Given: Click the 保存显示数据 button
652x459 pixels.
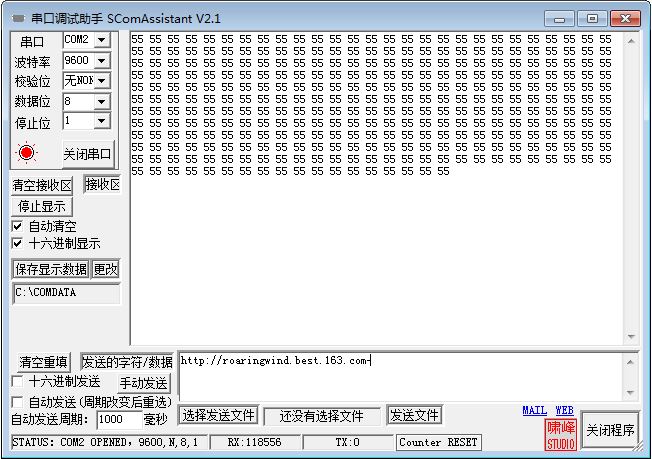Looking at the screenshot, I should [x=50, y=269].
